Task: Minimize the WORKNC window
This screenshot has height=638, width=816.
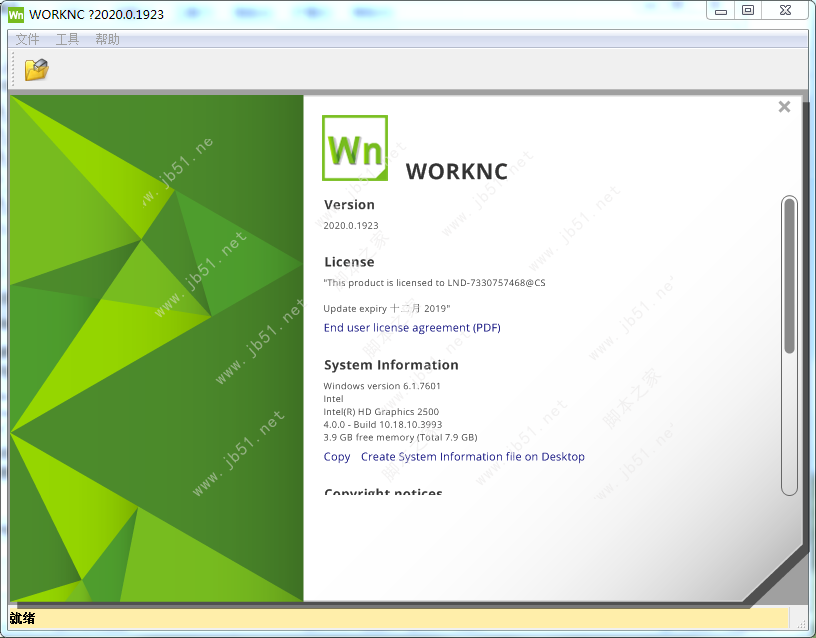Action: (x=721, y=11)
